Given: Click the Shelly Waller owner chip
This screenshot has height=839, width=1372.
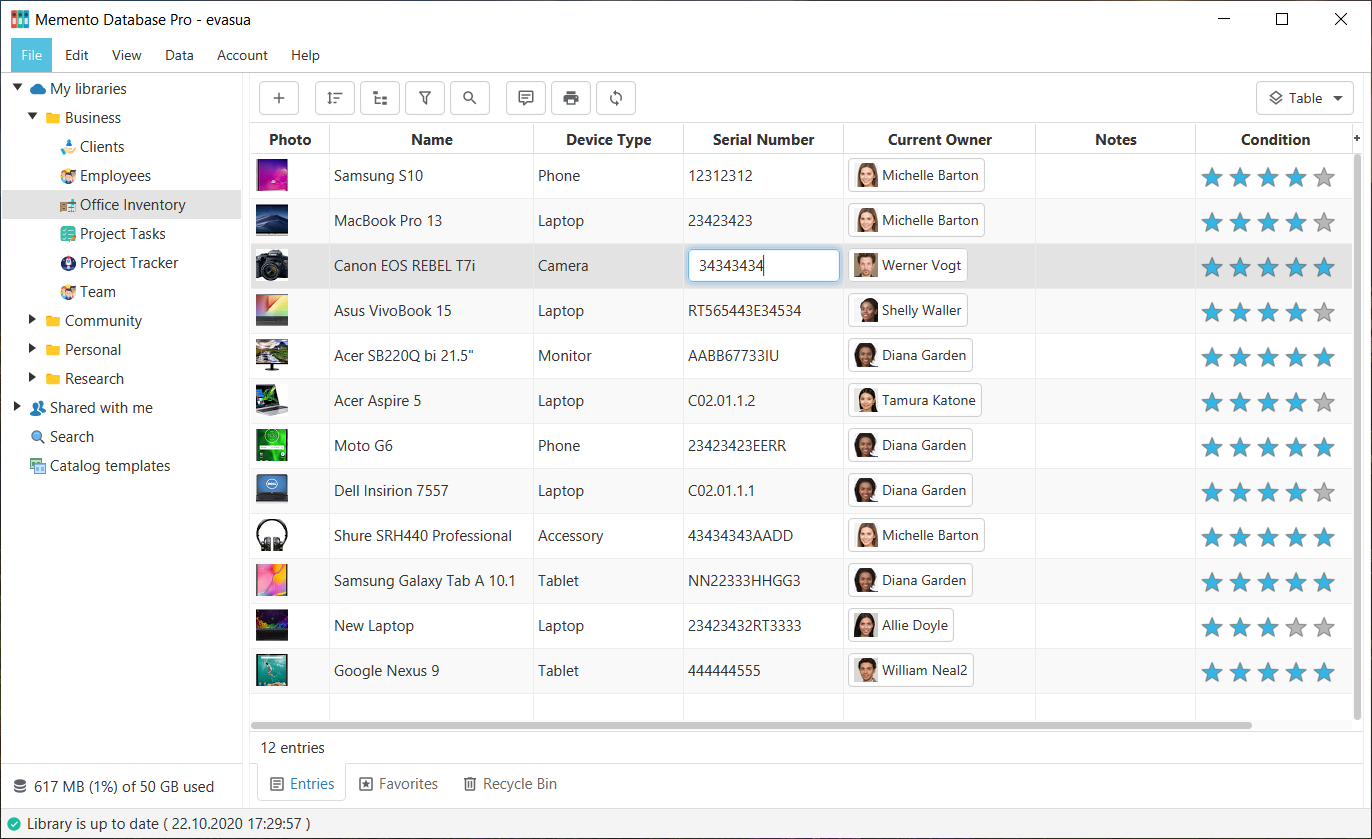Looking at the screenshot, I should point(908,310).
